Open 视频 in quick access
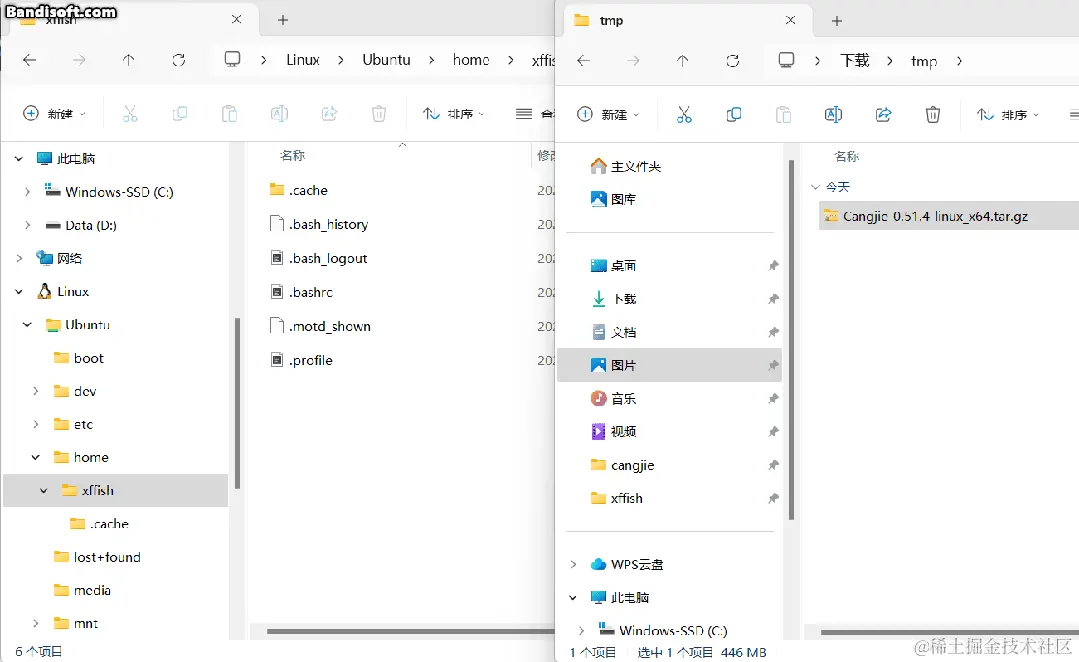Screen dimensions: 1079x662 [614, 431]
